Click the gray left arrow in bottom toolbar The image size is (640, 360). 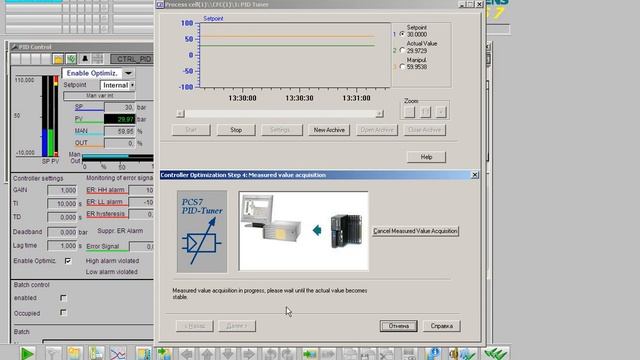pos(187,354)
